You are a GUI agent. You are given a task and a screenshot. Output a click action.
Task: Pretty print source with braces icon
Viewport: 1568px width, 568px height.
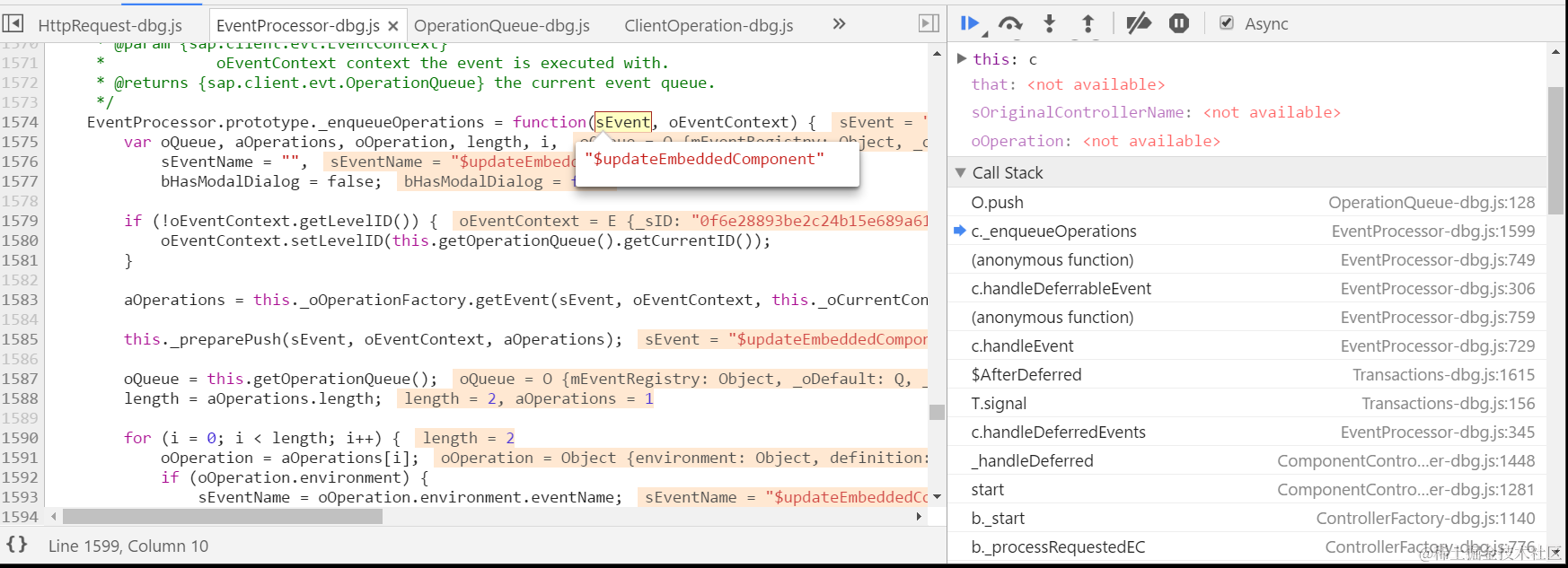pyautogui.click(x=17, y=545)
